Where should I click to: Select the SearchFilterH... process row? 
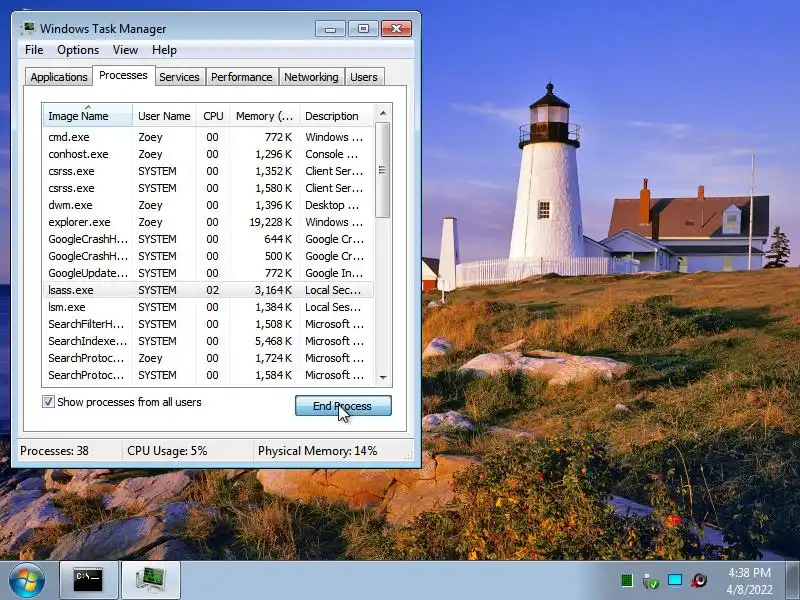pyautogui.click(x=208, y=324)
